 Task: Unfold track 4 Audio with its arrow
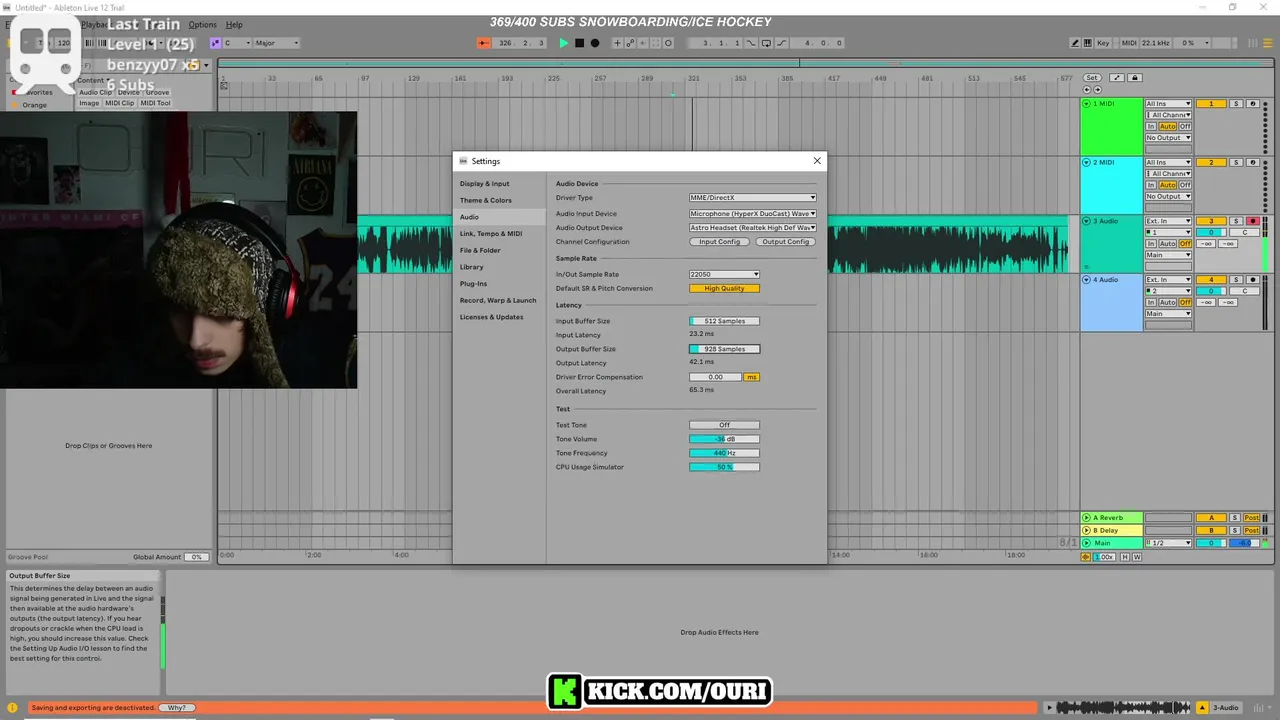1087,280
